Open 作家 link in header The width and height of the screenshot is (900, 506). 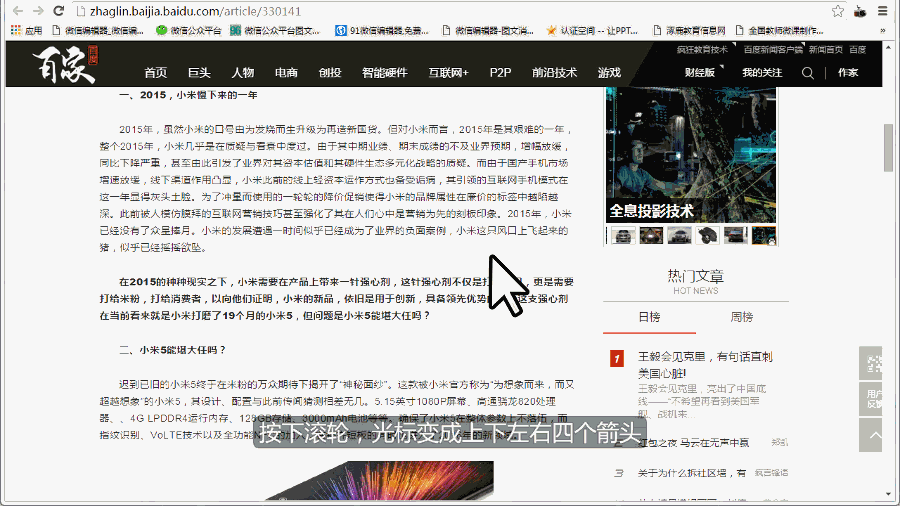tap(848, 72)
